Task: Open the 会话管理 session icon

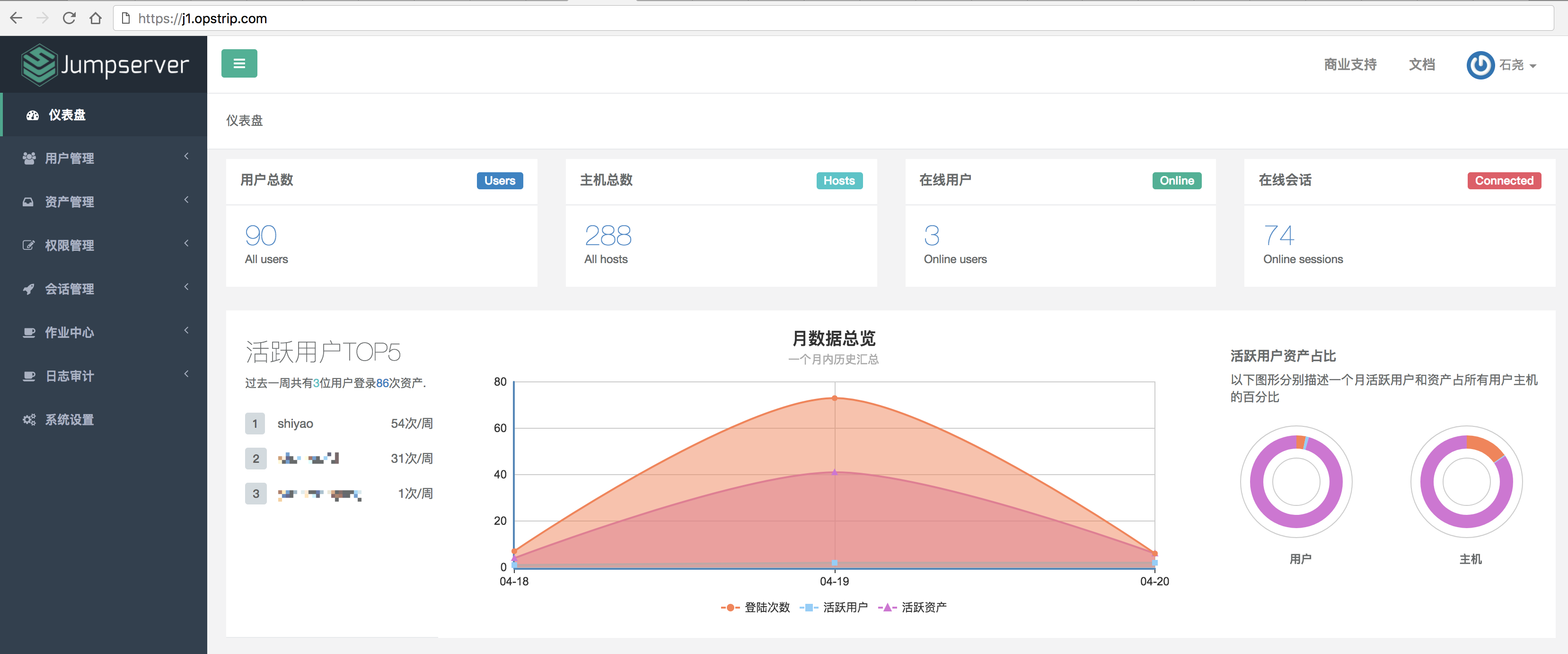Action: [28, 289]
